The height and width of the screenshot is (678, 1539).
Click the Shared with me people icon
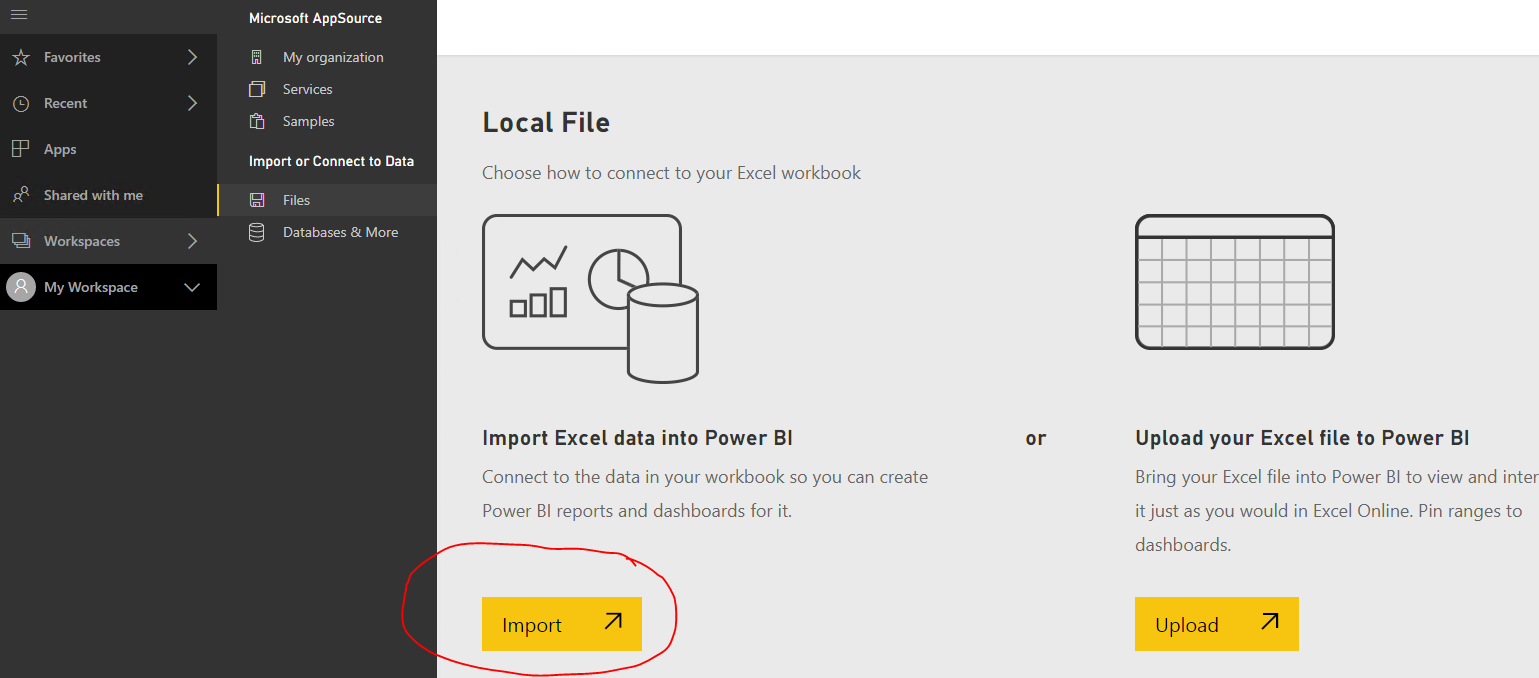20,195
